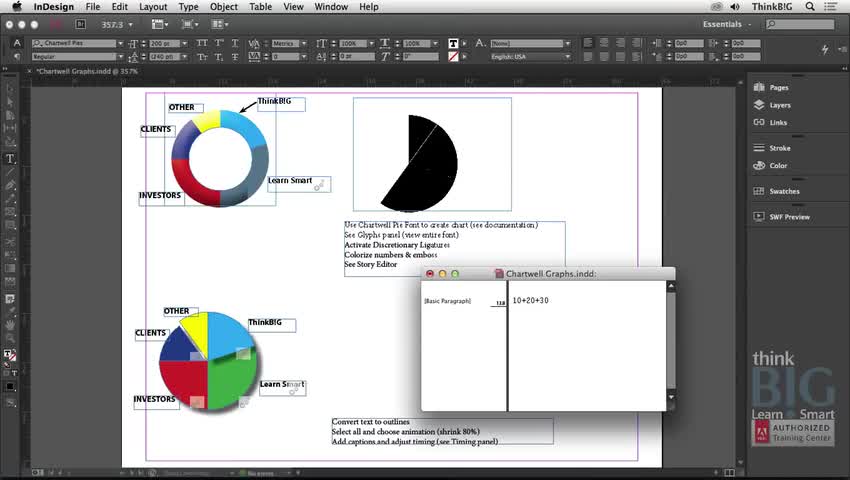This screenshot has width=850, height=480.
Task: Toggle Small Caps formatting
Action: pyautogui.click(x=202, y=56)
